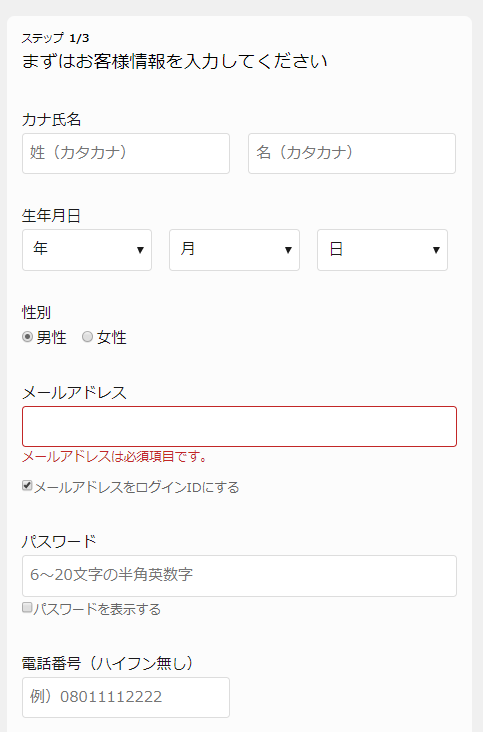The height and width of the screenshot is (732, 483).
Task: Click the メールアドレスは必須項目です error message
Action: click(x=115, y=456)
